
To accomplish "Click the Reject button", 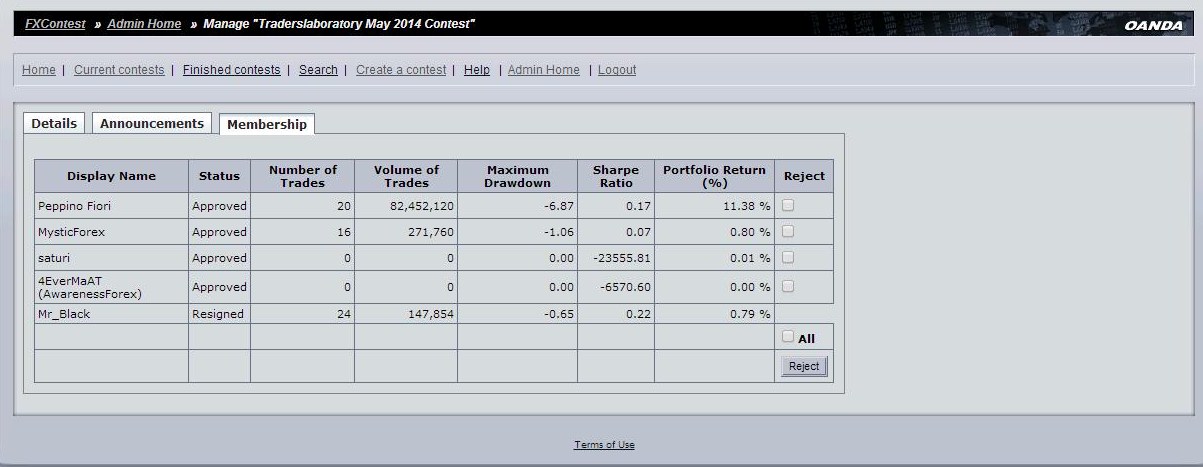I will pos(804,366).
